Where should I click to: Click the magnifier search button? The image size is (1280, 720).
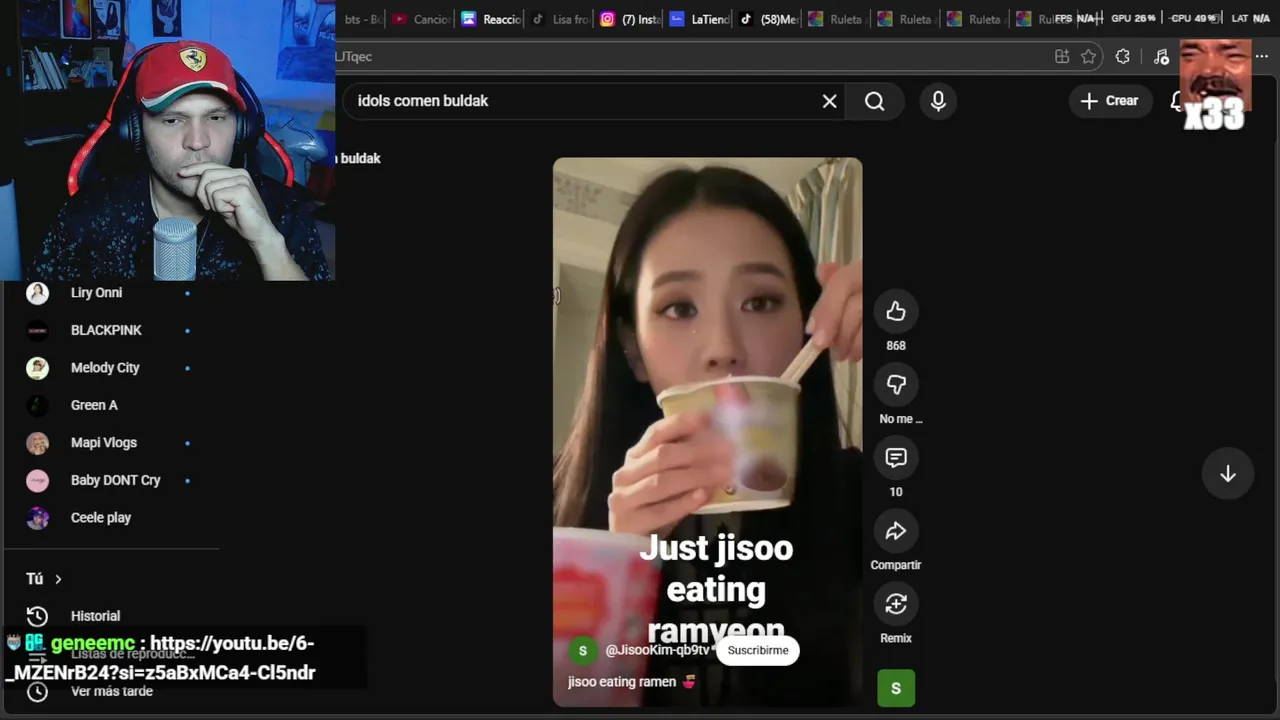coord(875,101)
